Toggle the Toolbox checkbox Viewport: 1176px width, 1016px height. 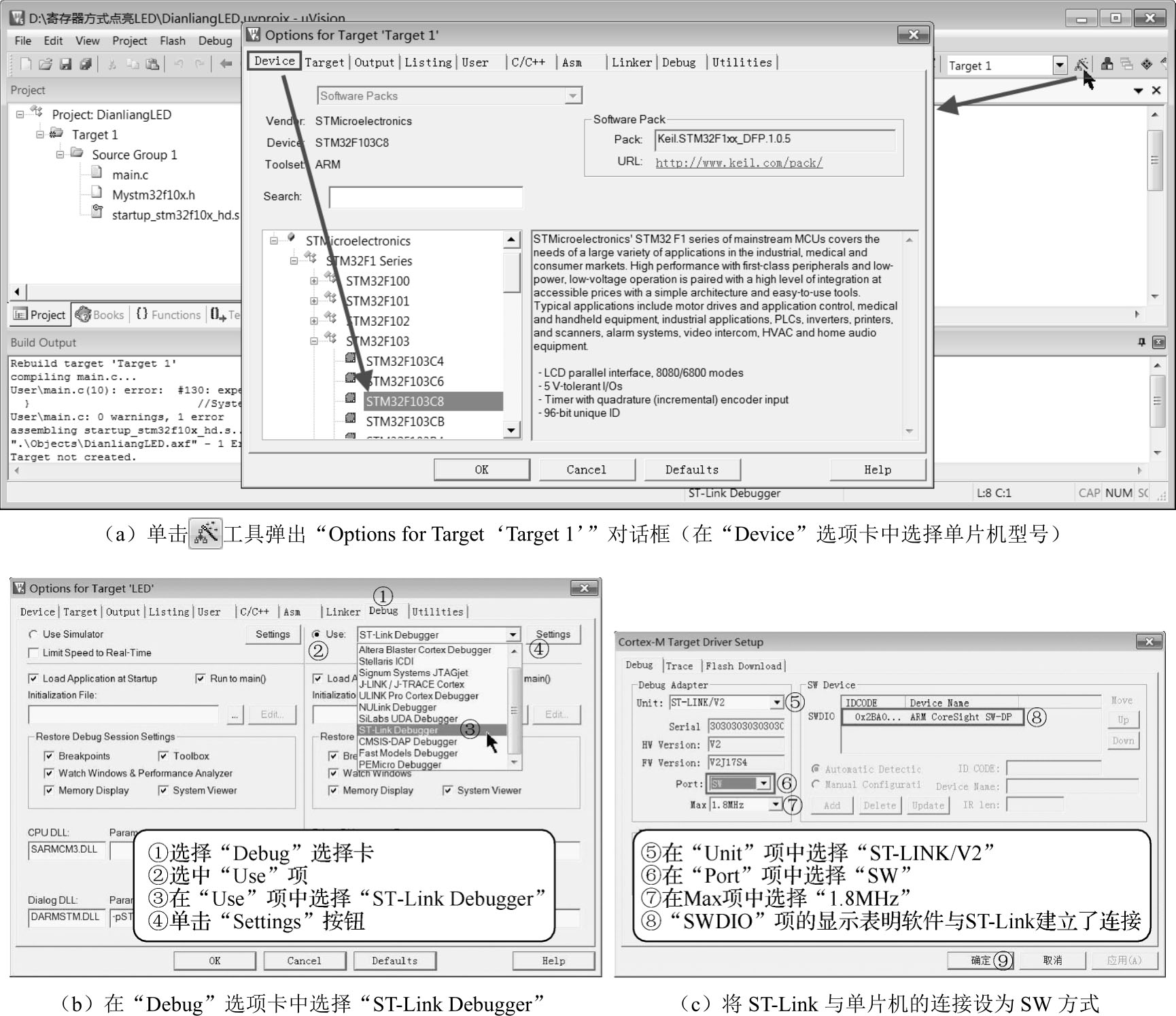pos(163,756)
